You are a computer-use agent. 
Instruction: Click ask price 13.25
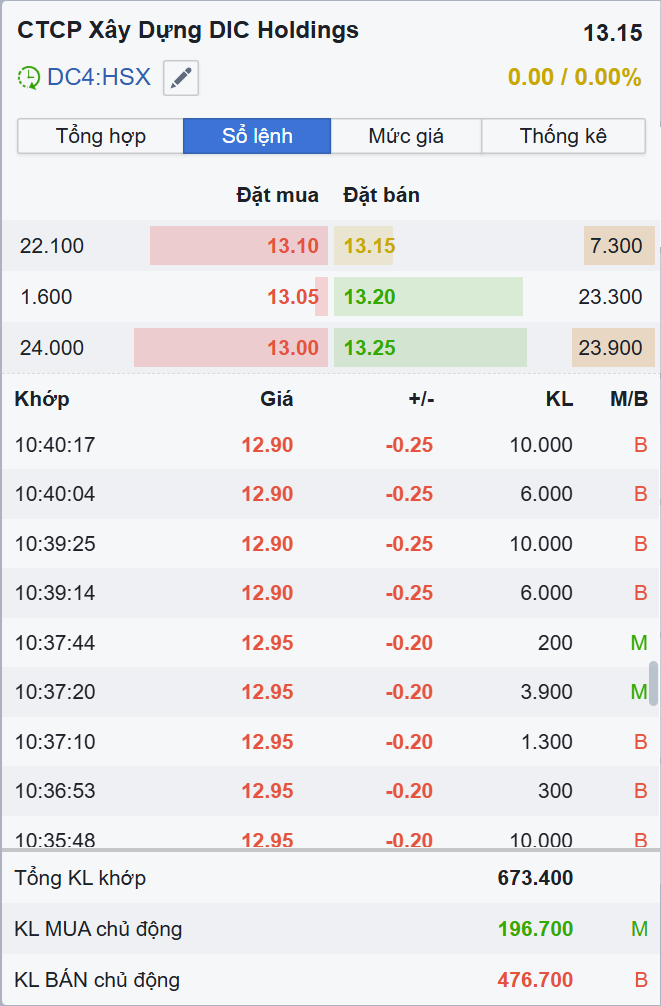tap(370, 348)
